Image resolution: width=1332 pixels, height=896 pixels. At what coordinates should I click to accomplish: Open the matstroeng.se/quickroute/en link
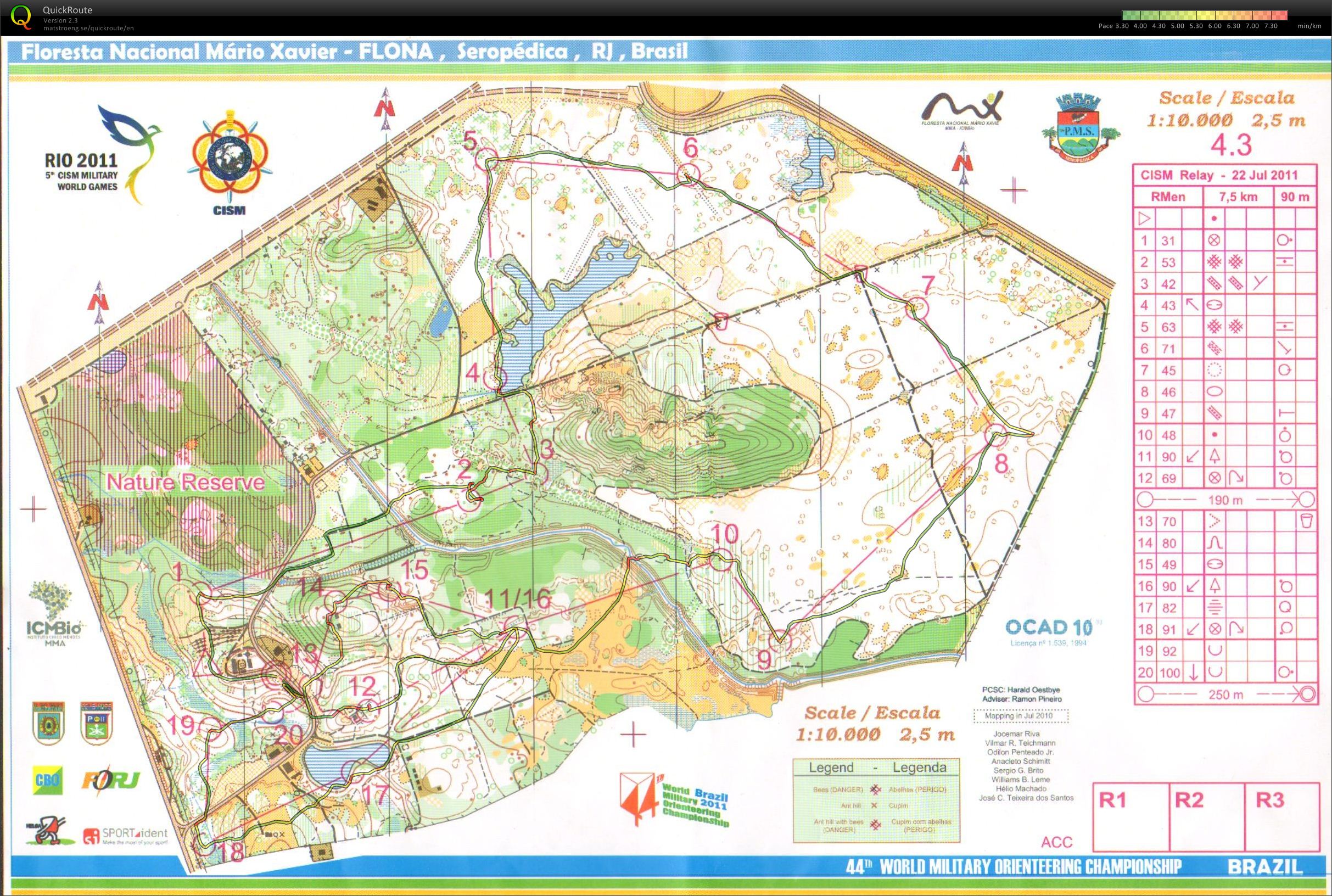(88, 28)
